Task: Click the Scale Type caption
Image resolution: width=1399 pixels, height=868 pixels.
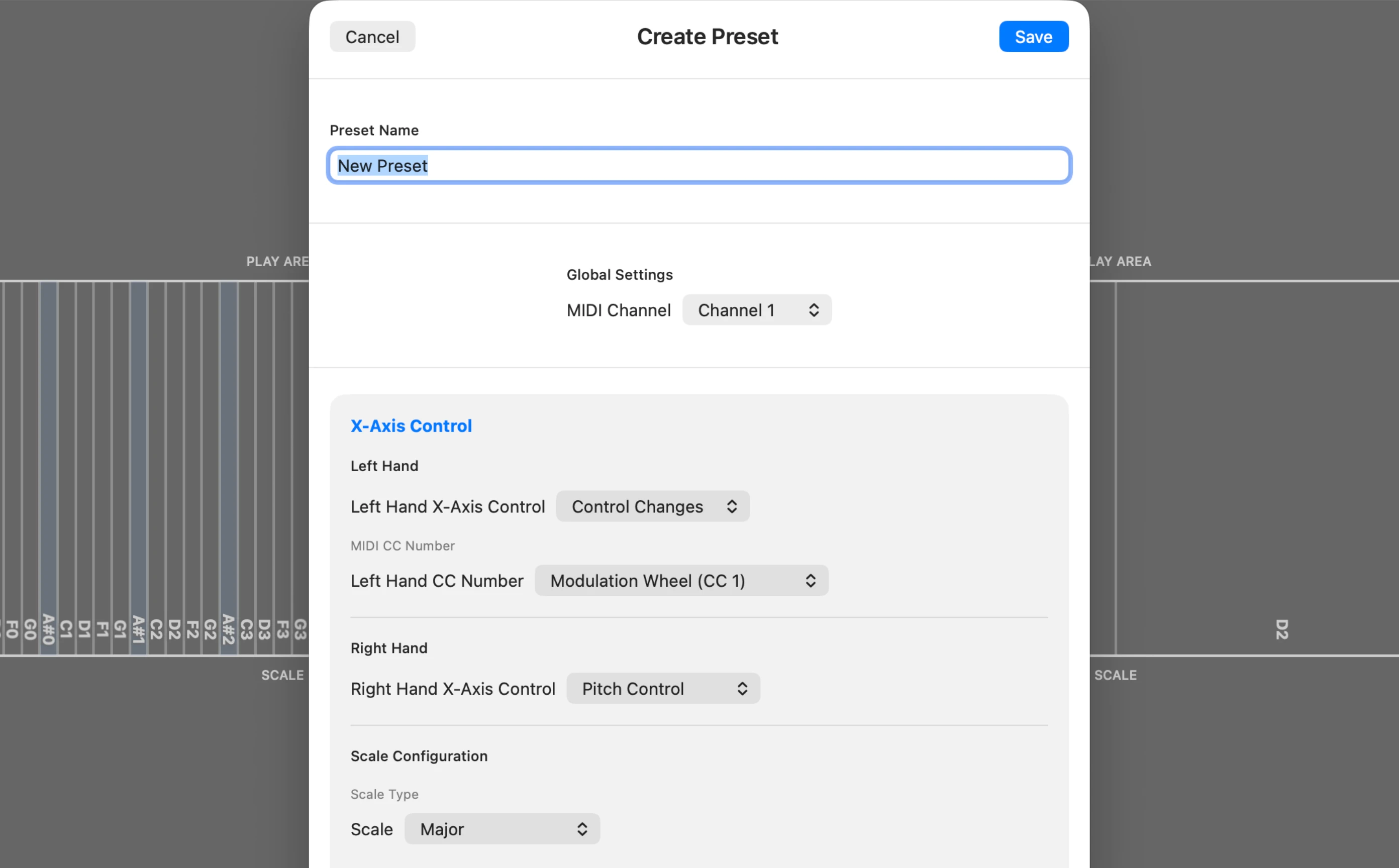Action: (384, 794)
